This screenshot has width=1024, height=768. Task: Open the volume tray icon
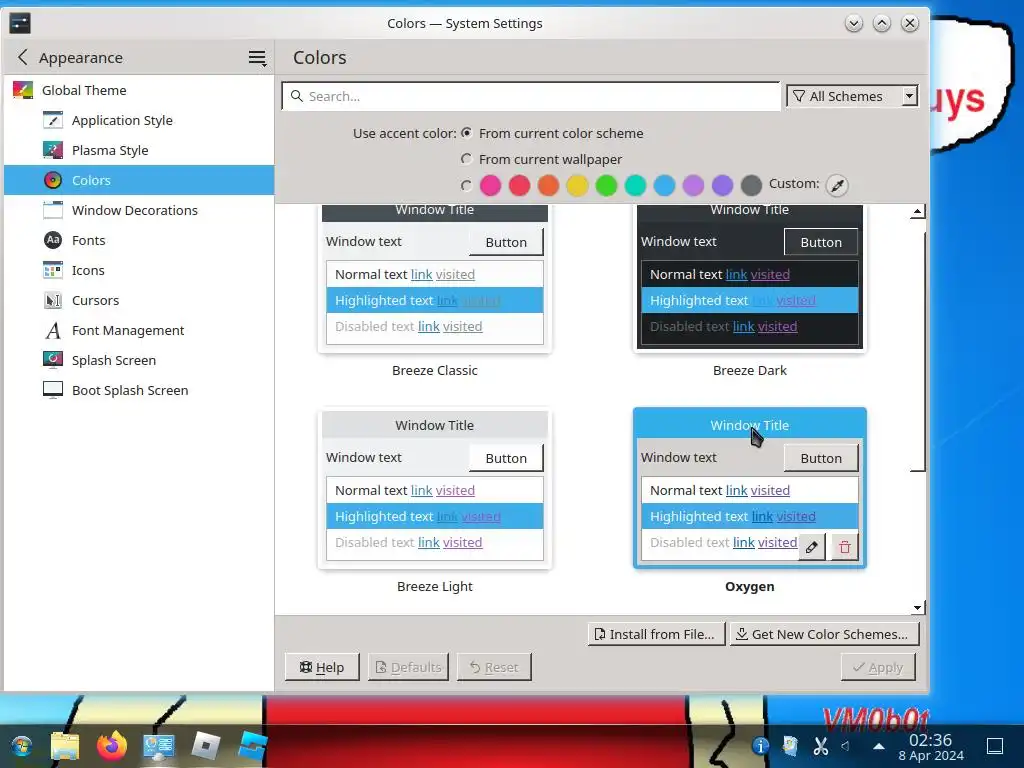(x=846, y=745)
